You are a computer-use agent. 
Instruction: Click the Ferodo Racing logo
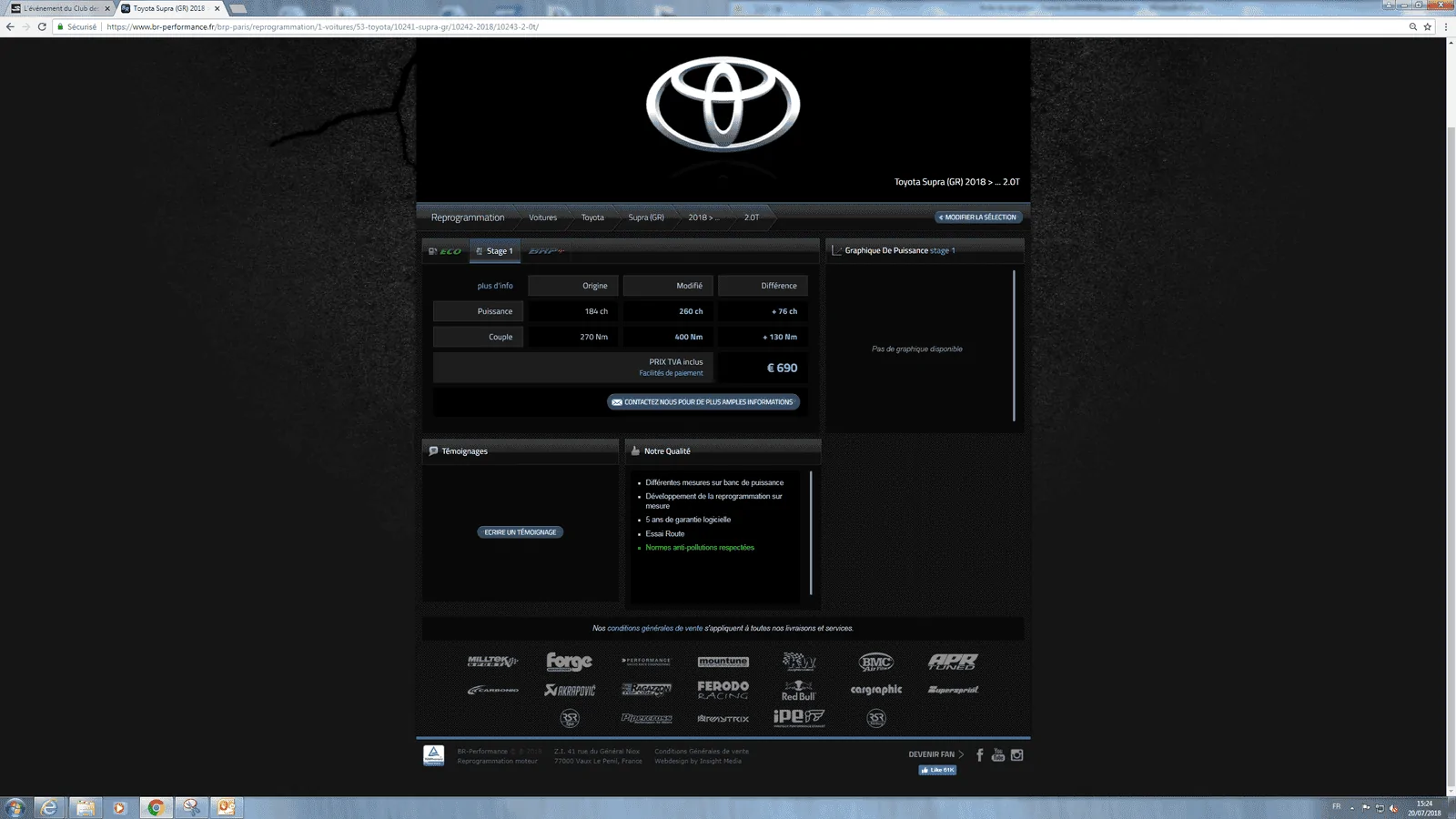click(x=723, y=690)
